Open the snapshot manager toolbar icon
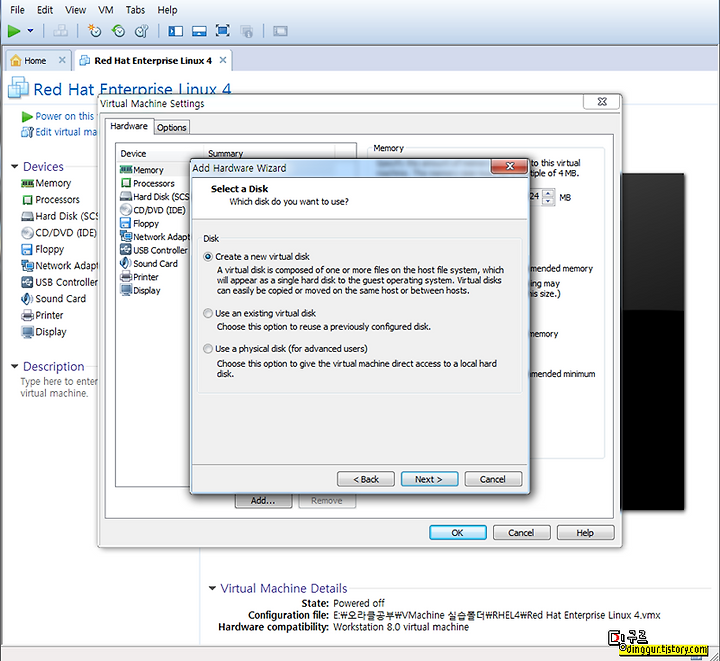Viewport: 720px width, 661px height. [142, 31]
